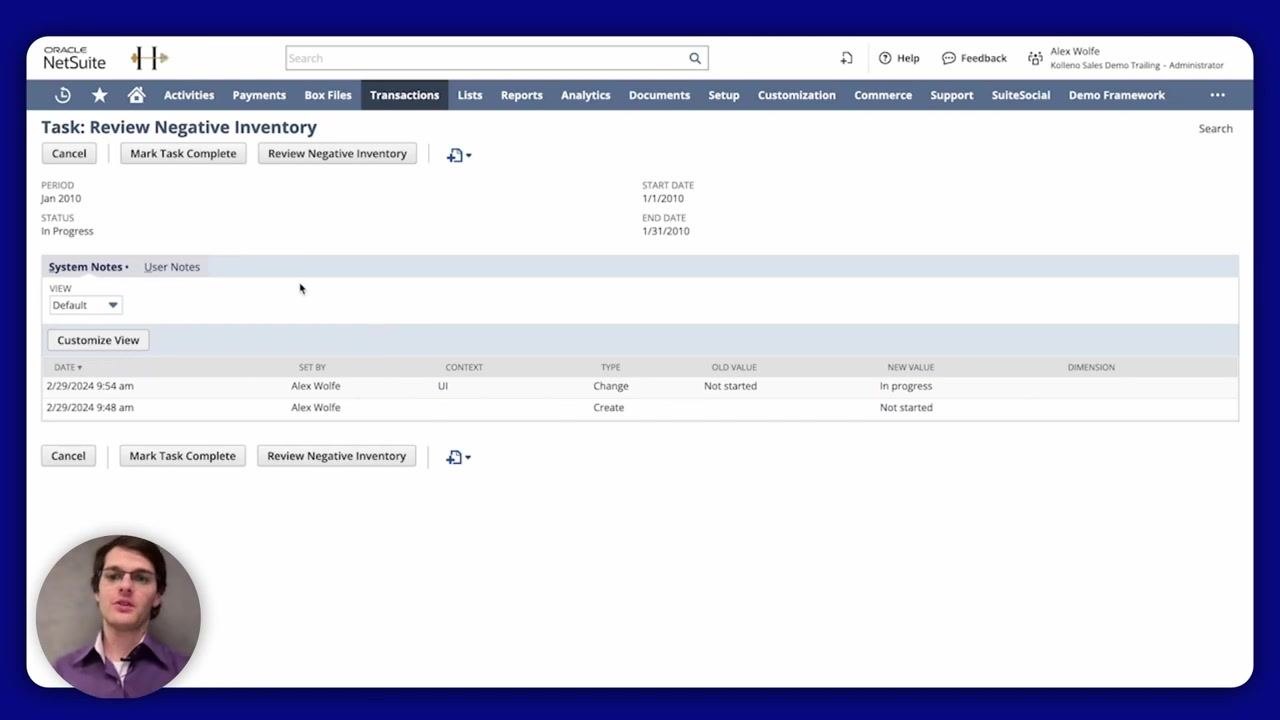The width and height of the screenshot is (1280, 720).
Task: Open the Reports menu
Action: (x=522, y=95)
